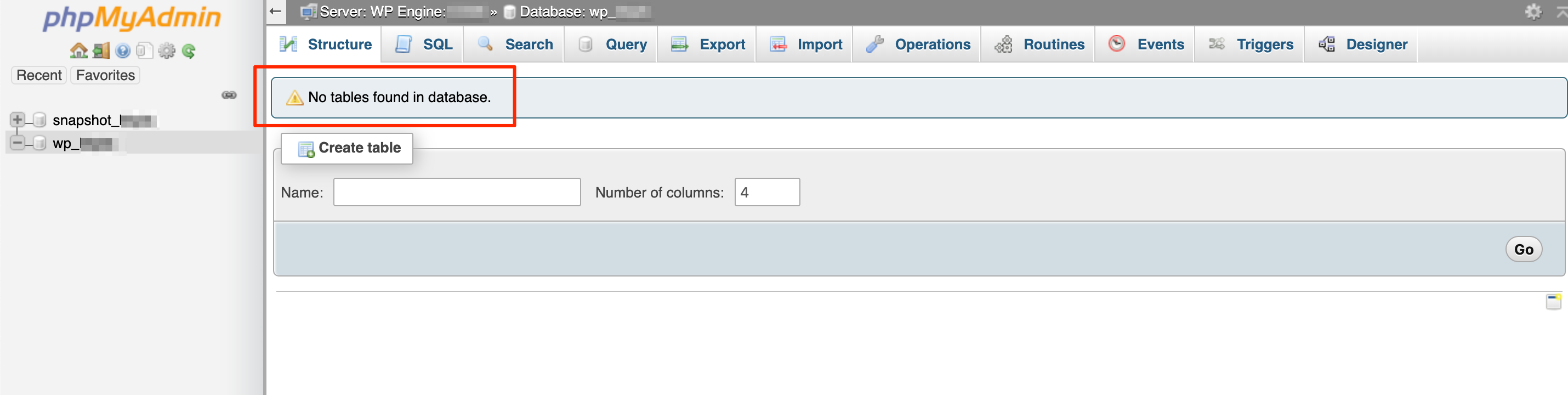Collapse the wp database tree node
The width and height of the screenshot is (1568, 395).
[x=17, y=143]
